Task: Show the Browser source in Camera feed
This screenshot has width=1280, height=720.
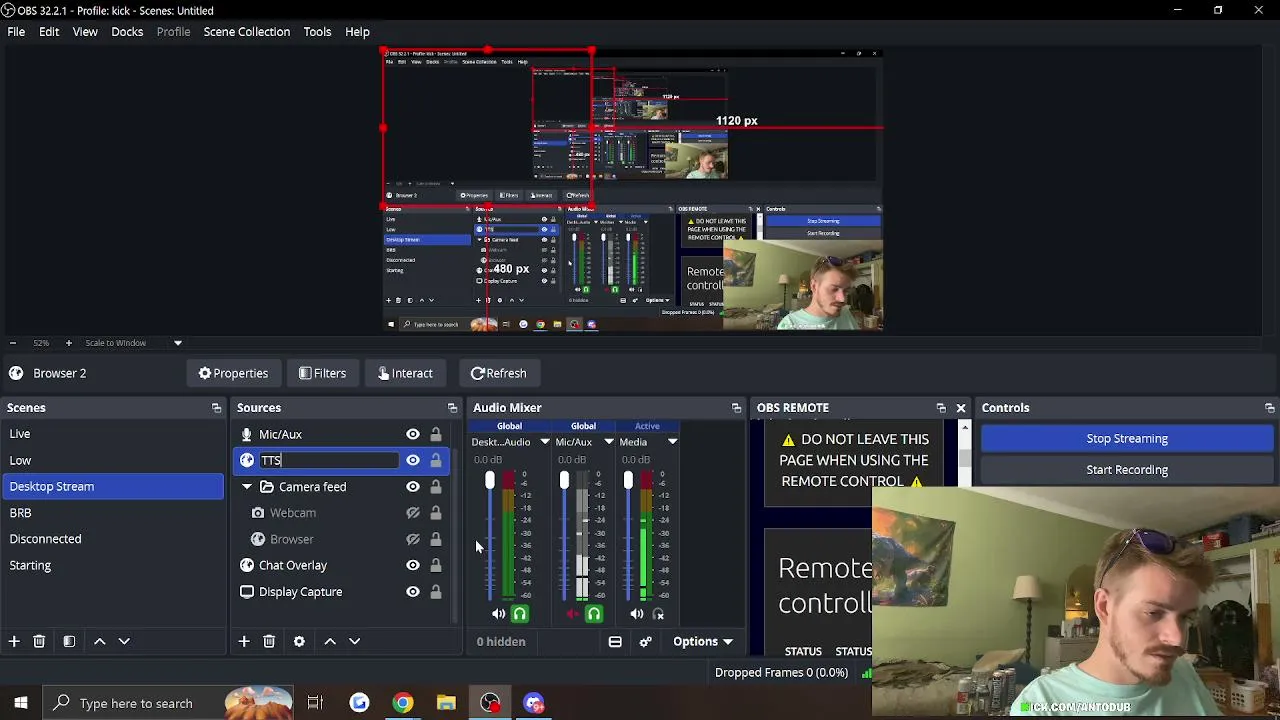Action: (x=412, y=539)
